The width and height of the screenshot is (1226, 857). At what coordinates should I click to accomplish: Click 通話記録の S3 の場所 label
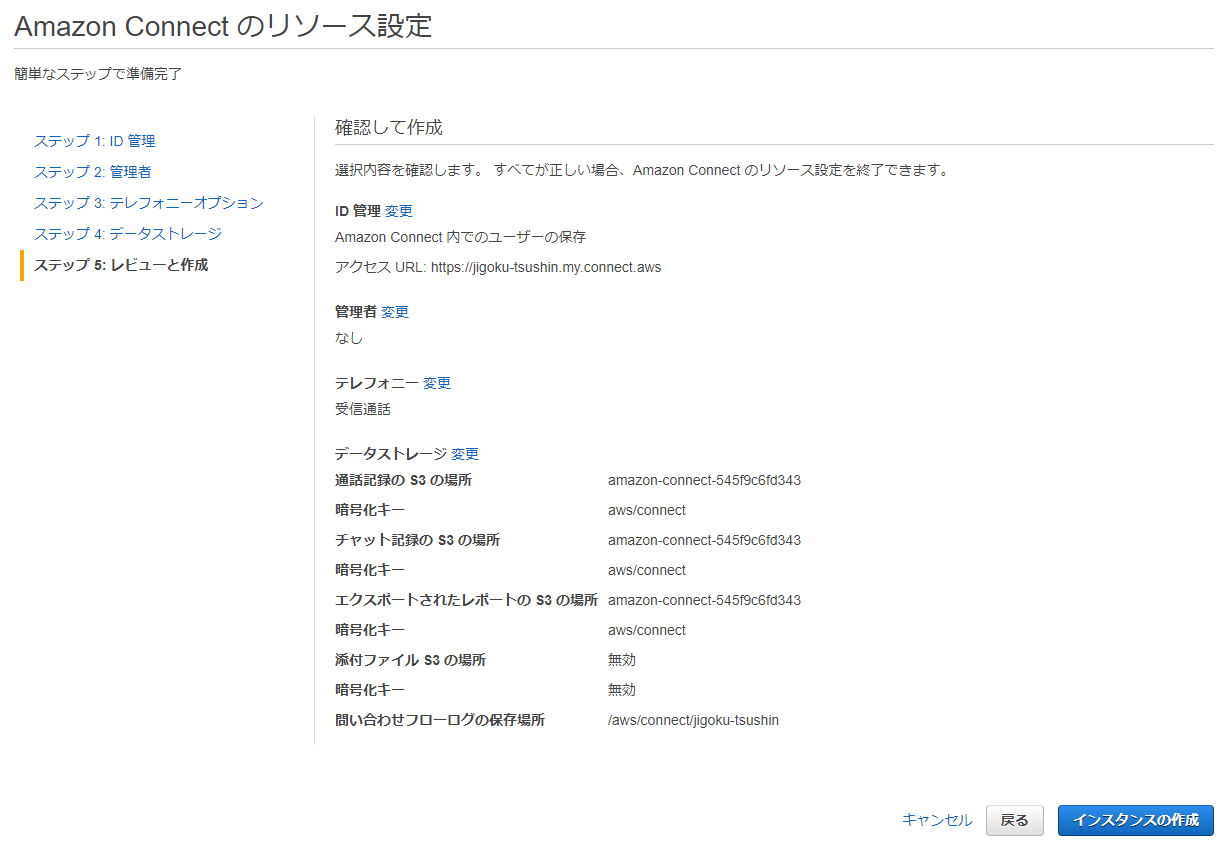click(x=403, y=480)
